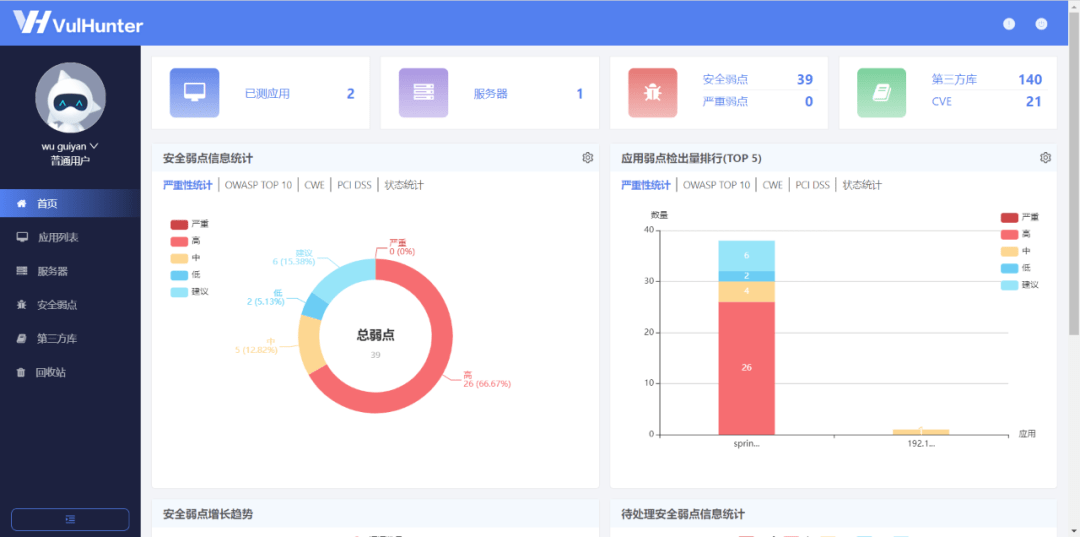Collapse the sidebar with the bottom toggle button

tap(70, 519)
